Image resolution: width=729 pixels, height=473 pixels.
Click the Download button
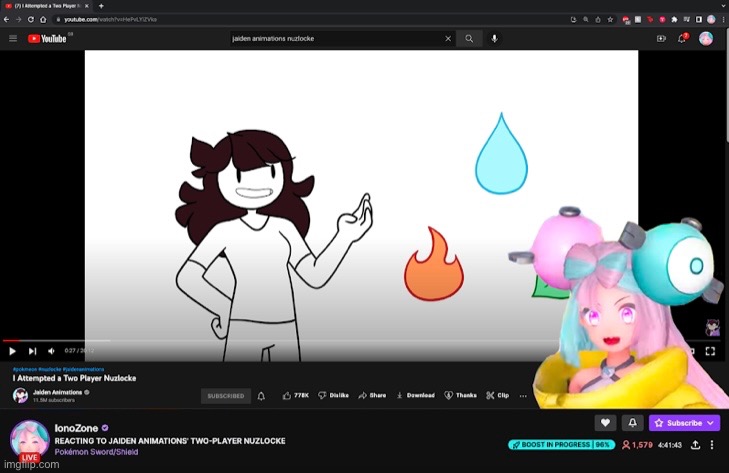pos(415,395)
